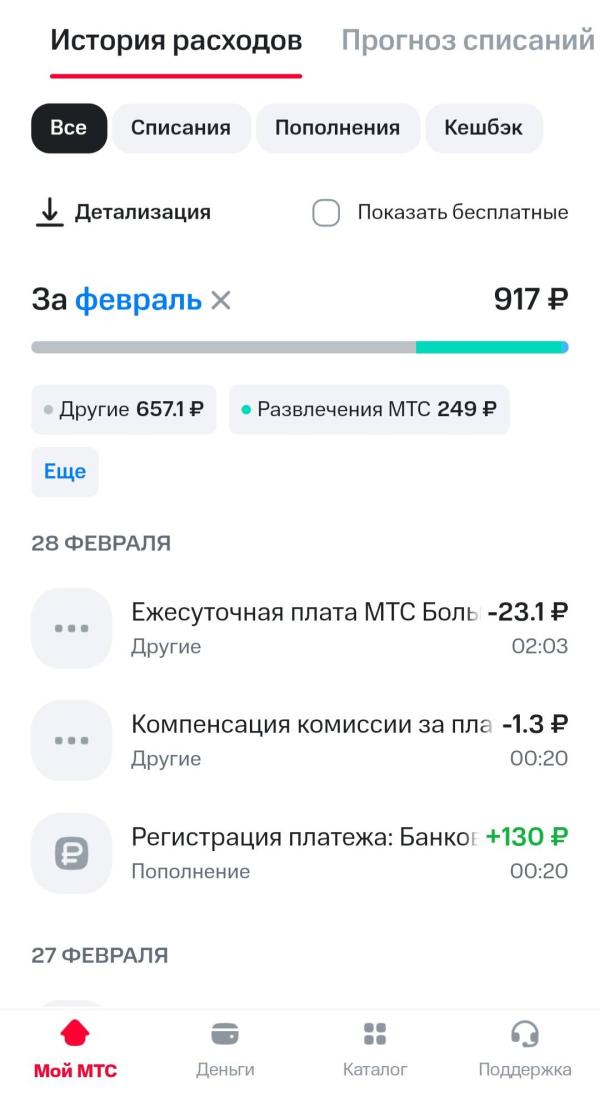Switch to the Прогноз списаний tab
600x1095 pixels.
(468, 41)
